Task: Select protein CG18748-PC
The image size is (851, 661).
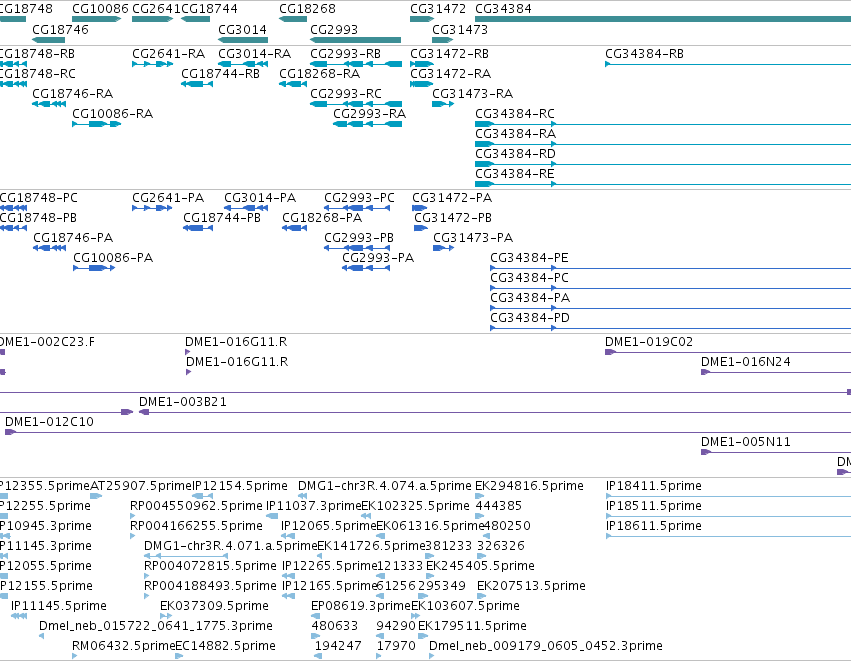Action: tap(39, 198)
